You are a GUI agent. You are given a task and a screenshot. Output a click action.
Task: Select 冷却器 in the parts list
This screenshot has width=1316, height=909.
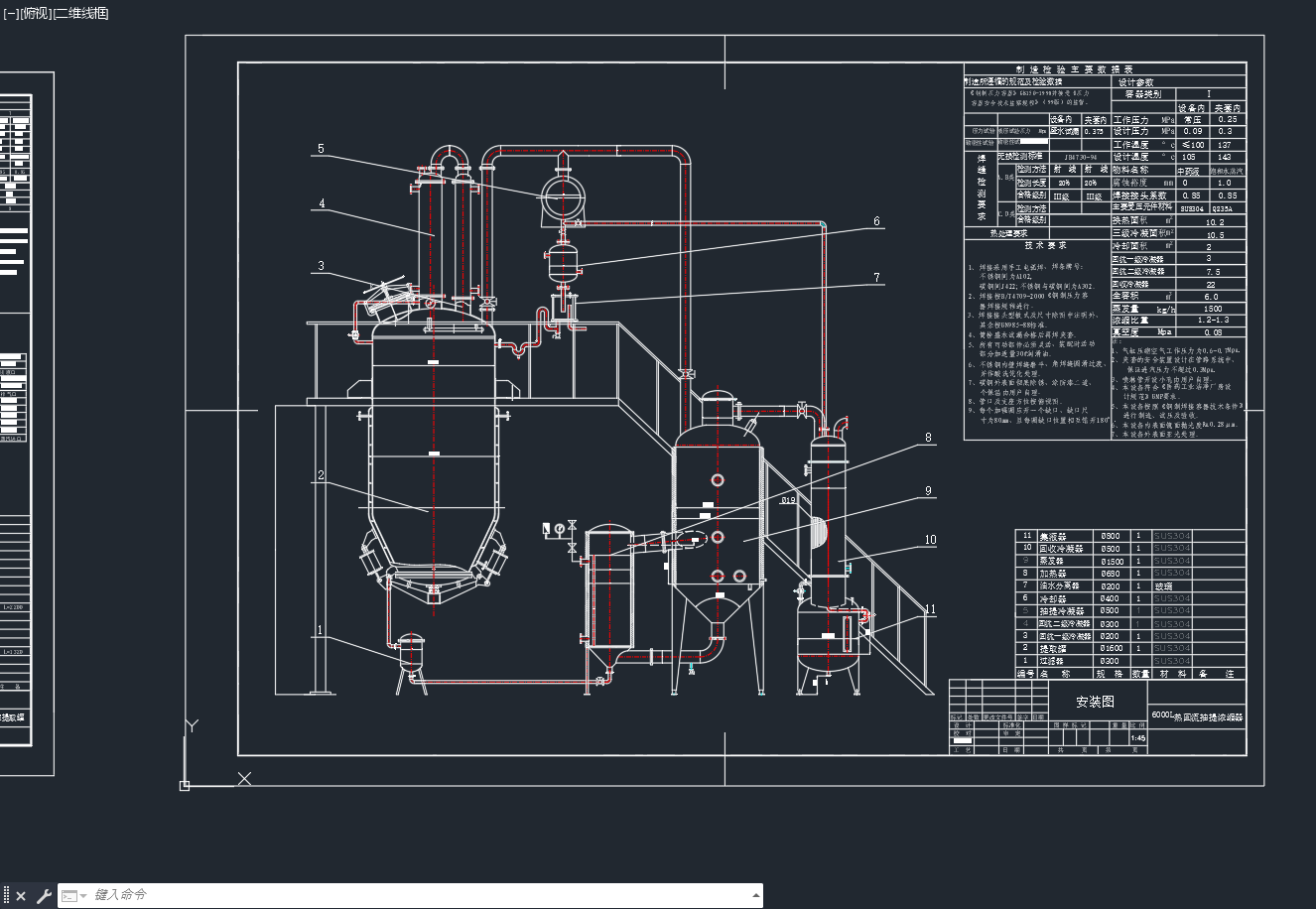coord(1052,598)
